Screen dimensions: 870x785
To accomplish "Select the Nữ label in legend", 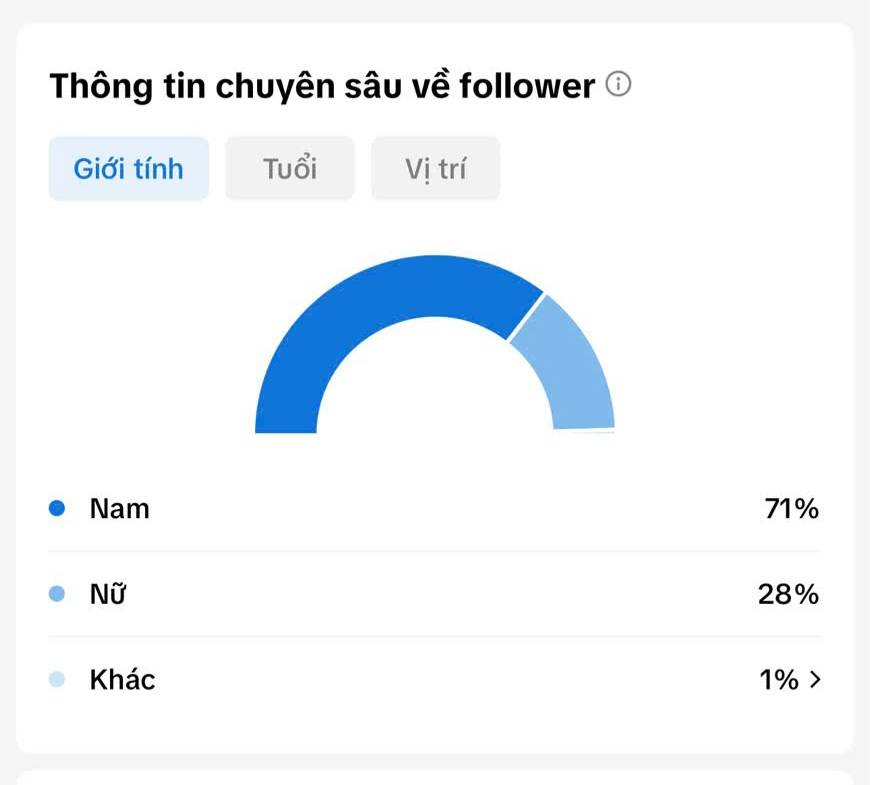I will (x=108, y=594).
